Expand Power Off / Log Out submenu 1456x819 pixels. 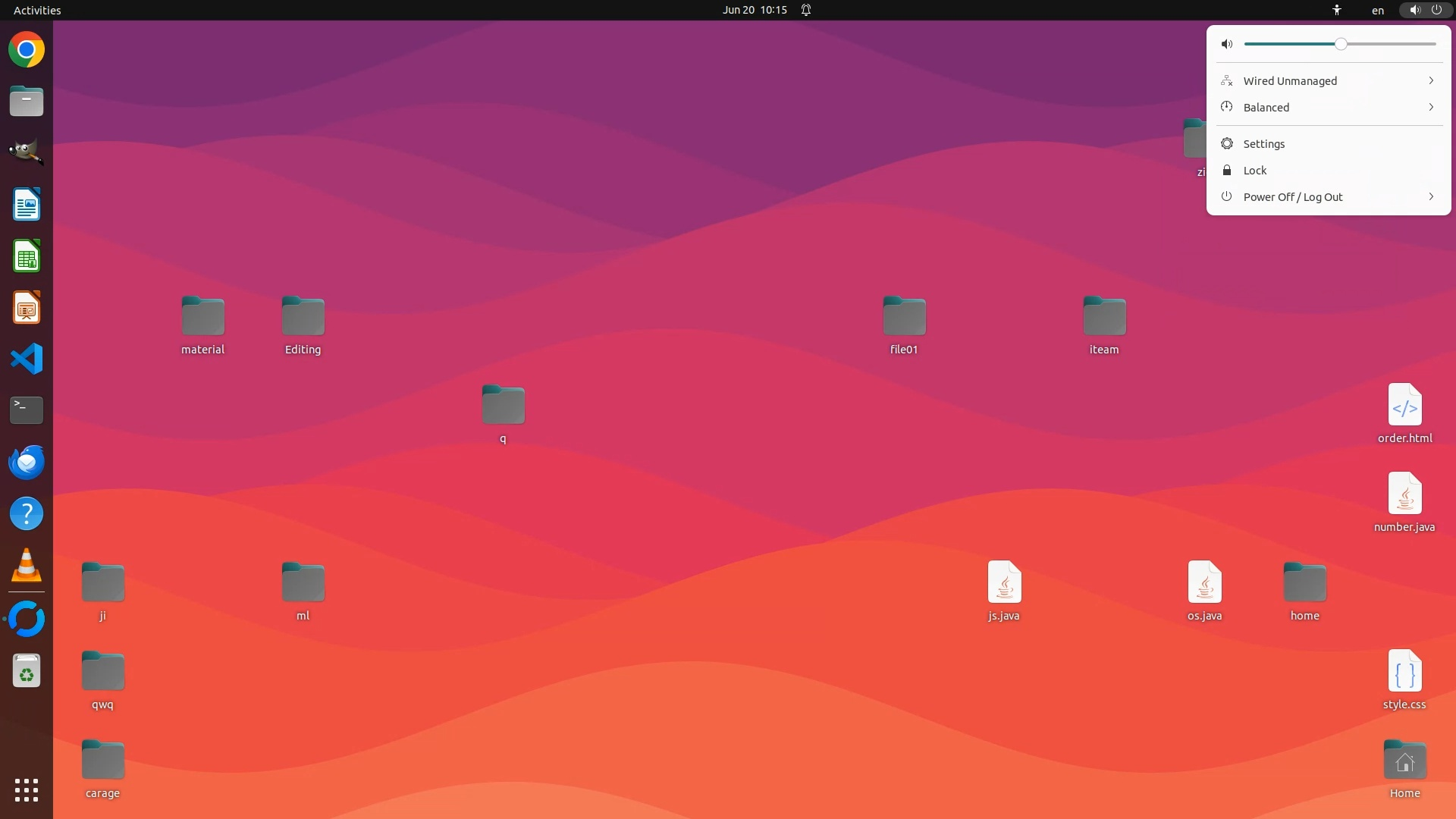click(1328, 197)
